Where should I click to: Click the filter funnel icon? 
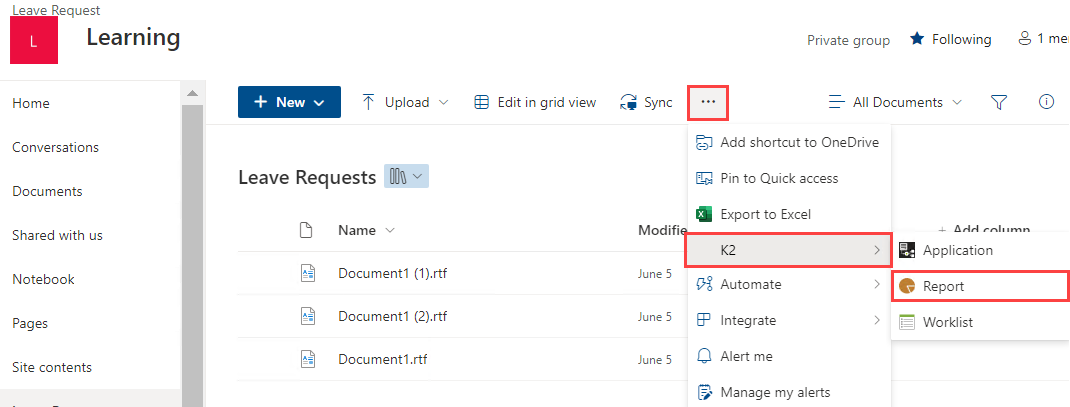[x=998, y=102]
